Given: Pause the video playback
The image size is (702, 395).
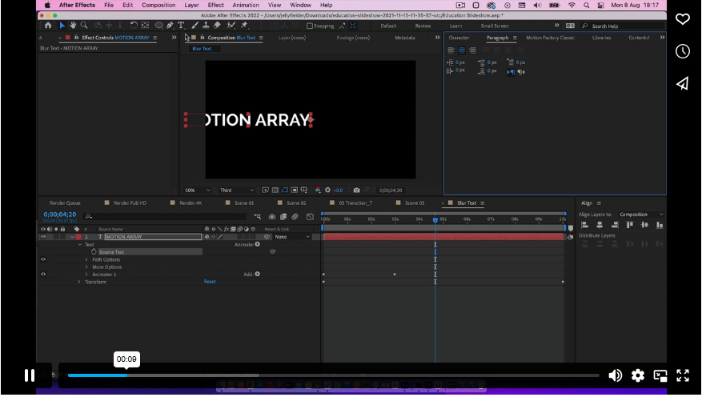Looking at the screenshot, I should (30, 375).
